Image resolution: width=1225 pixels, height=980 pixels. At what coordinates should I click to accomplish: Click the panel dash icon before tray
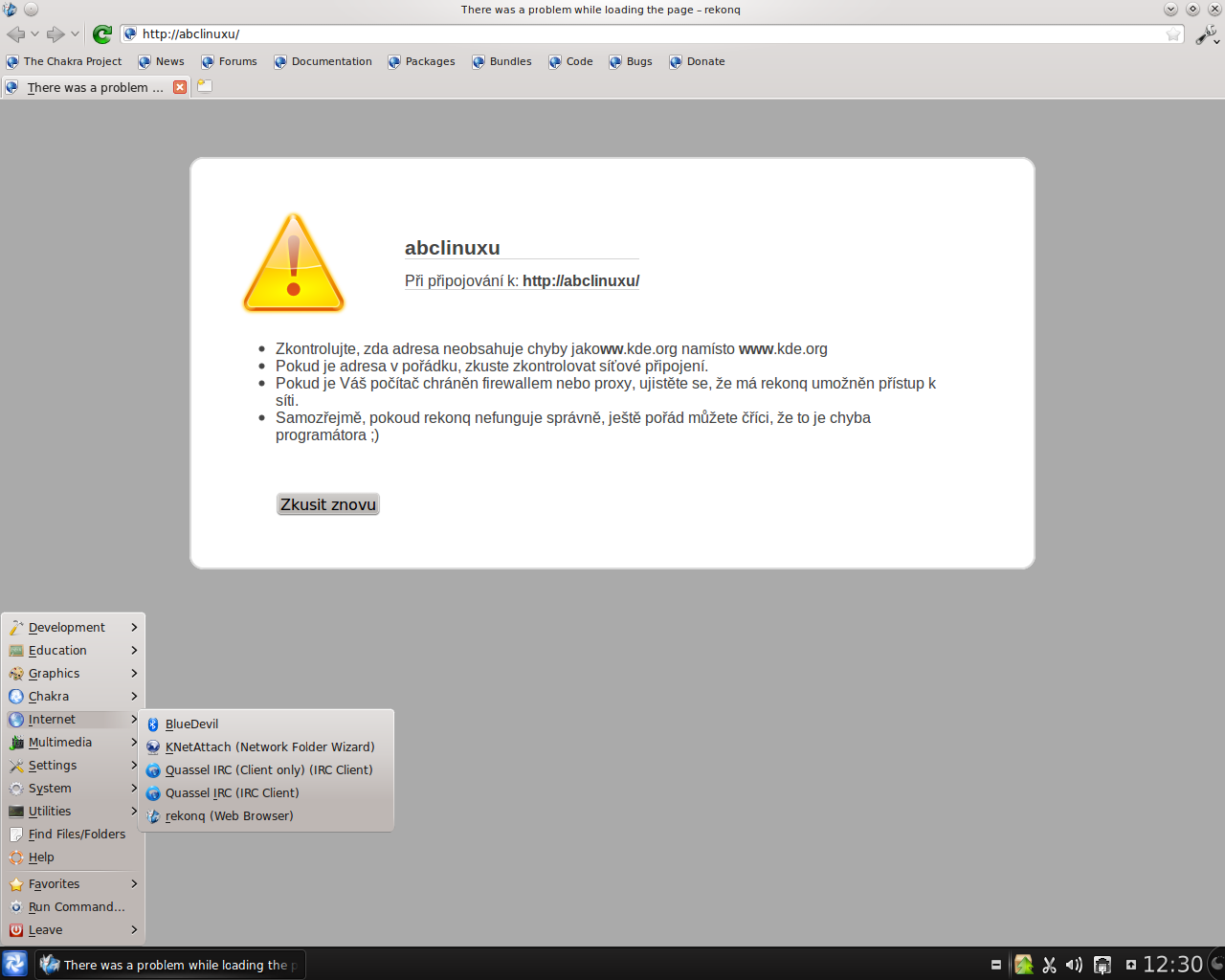tap(996, 965)
